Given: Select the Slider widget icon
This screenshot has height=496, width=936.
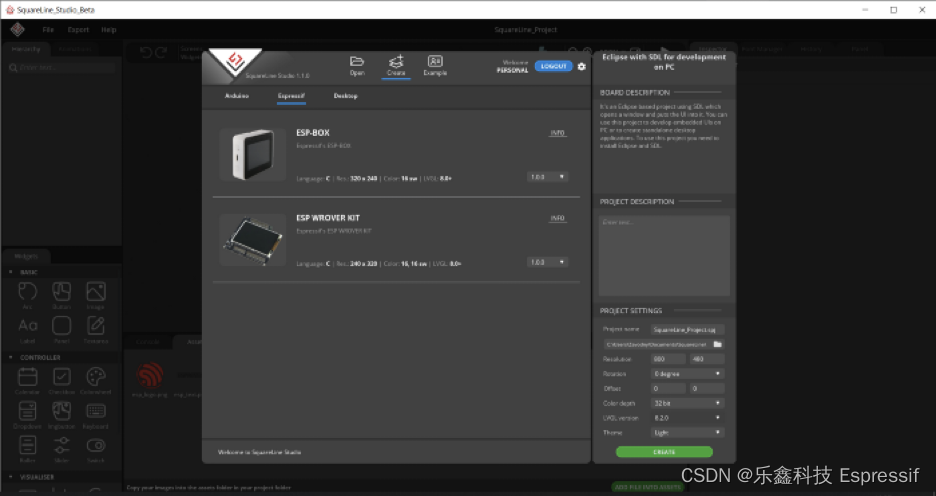Looking at the screenshot, I should 61,445.
